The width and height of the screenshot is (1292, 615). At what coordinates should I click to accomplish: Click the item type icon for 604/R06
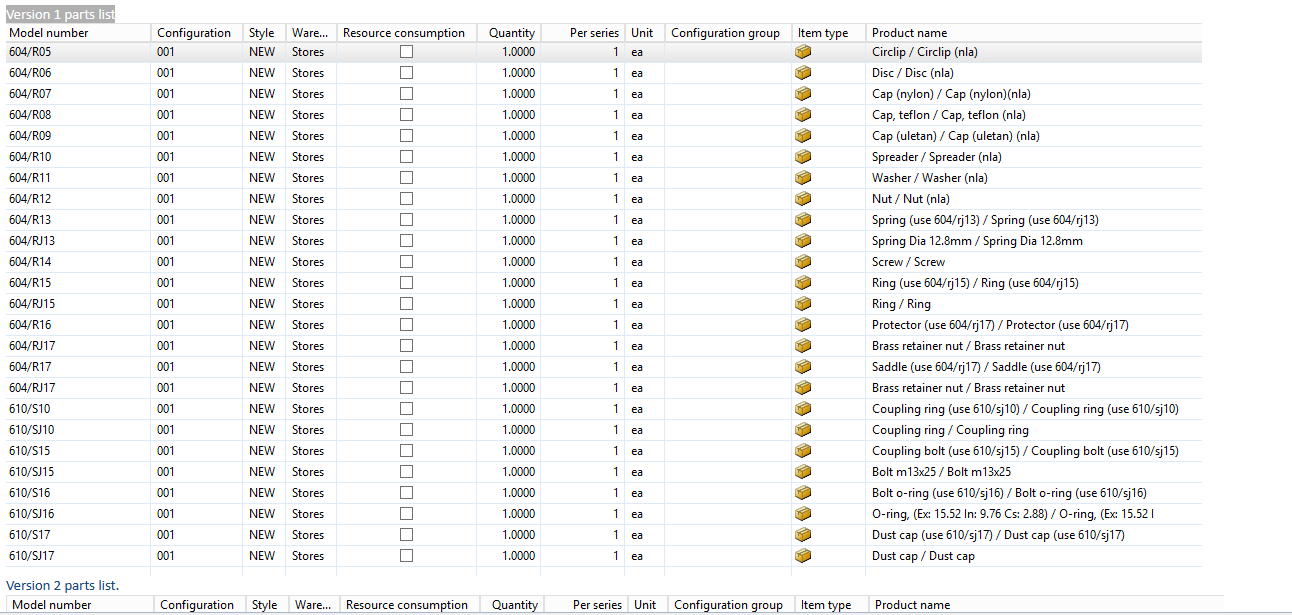(803, 72)
